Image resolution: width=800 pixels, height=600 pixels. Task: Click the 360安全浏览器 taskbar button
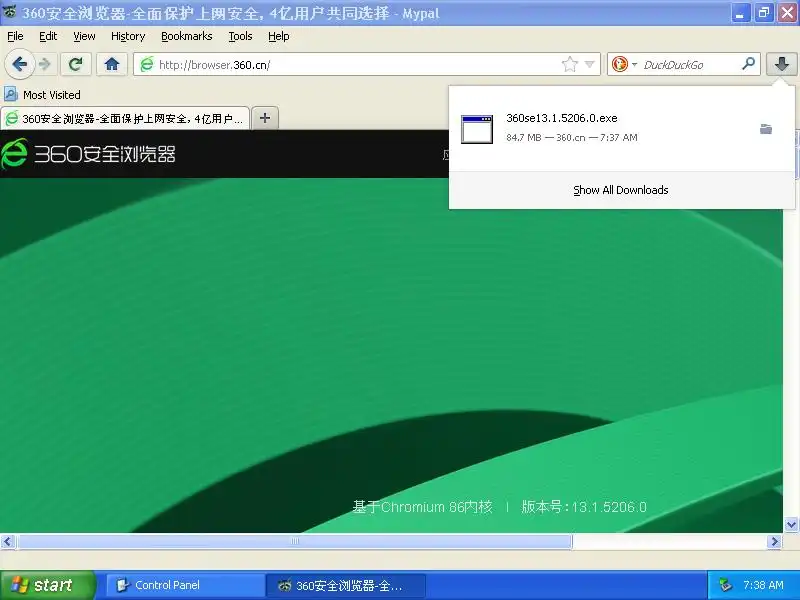(x=345, y=585)
